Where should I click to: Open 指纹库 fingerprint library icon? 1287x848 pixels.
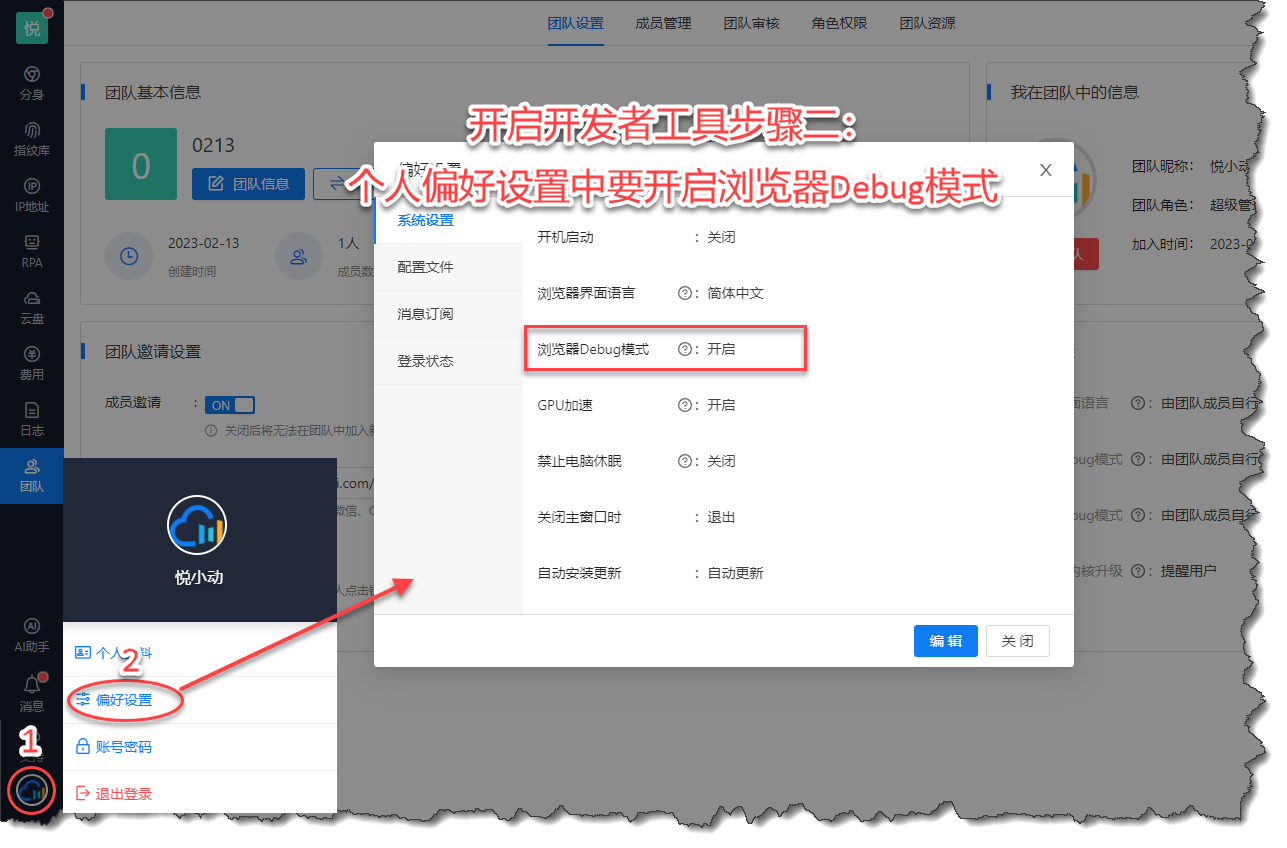32,139
